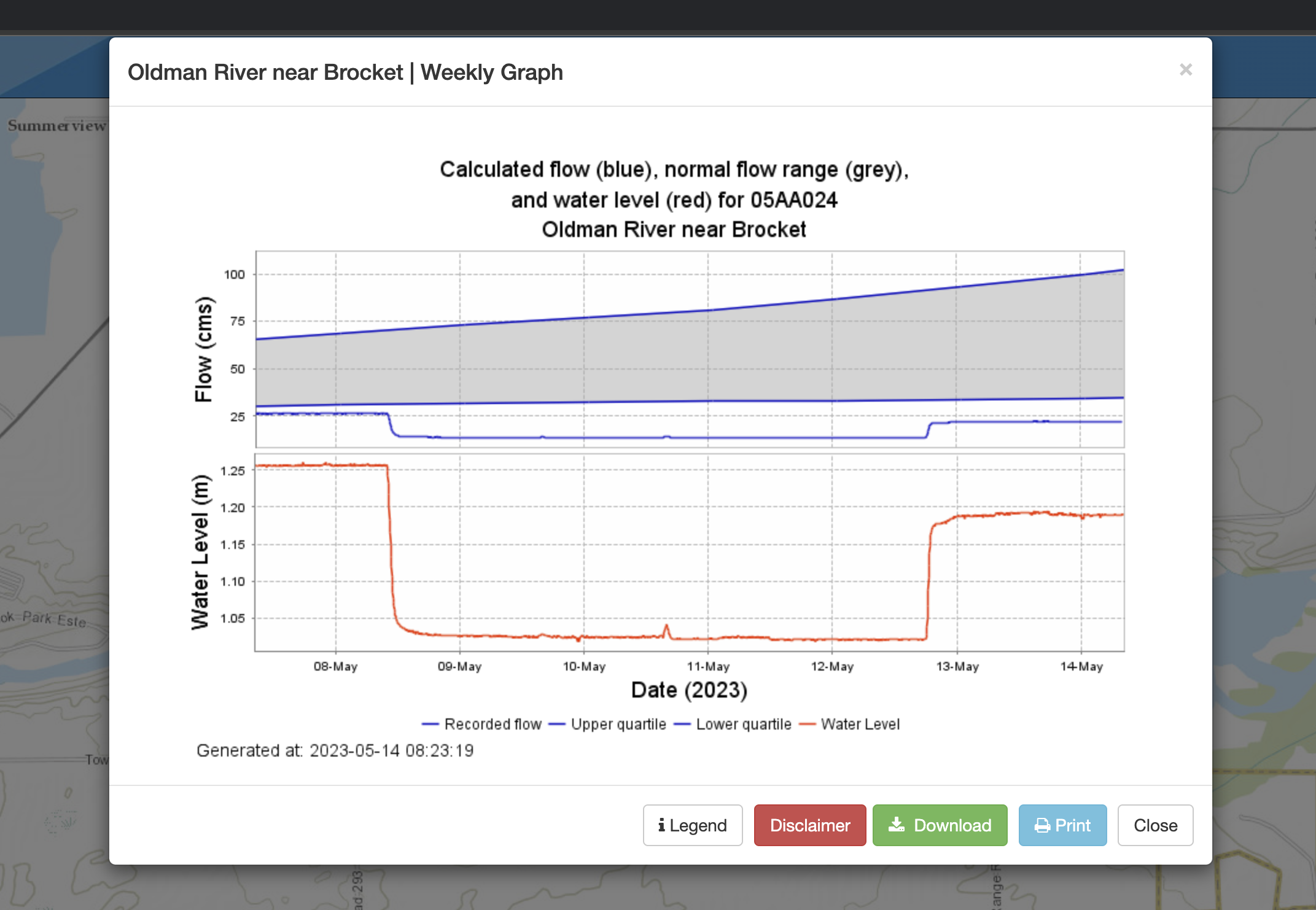Print the weekly graph
This screenshot has height=910, width=1316.
(x=1062, y=825)
